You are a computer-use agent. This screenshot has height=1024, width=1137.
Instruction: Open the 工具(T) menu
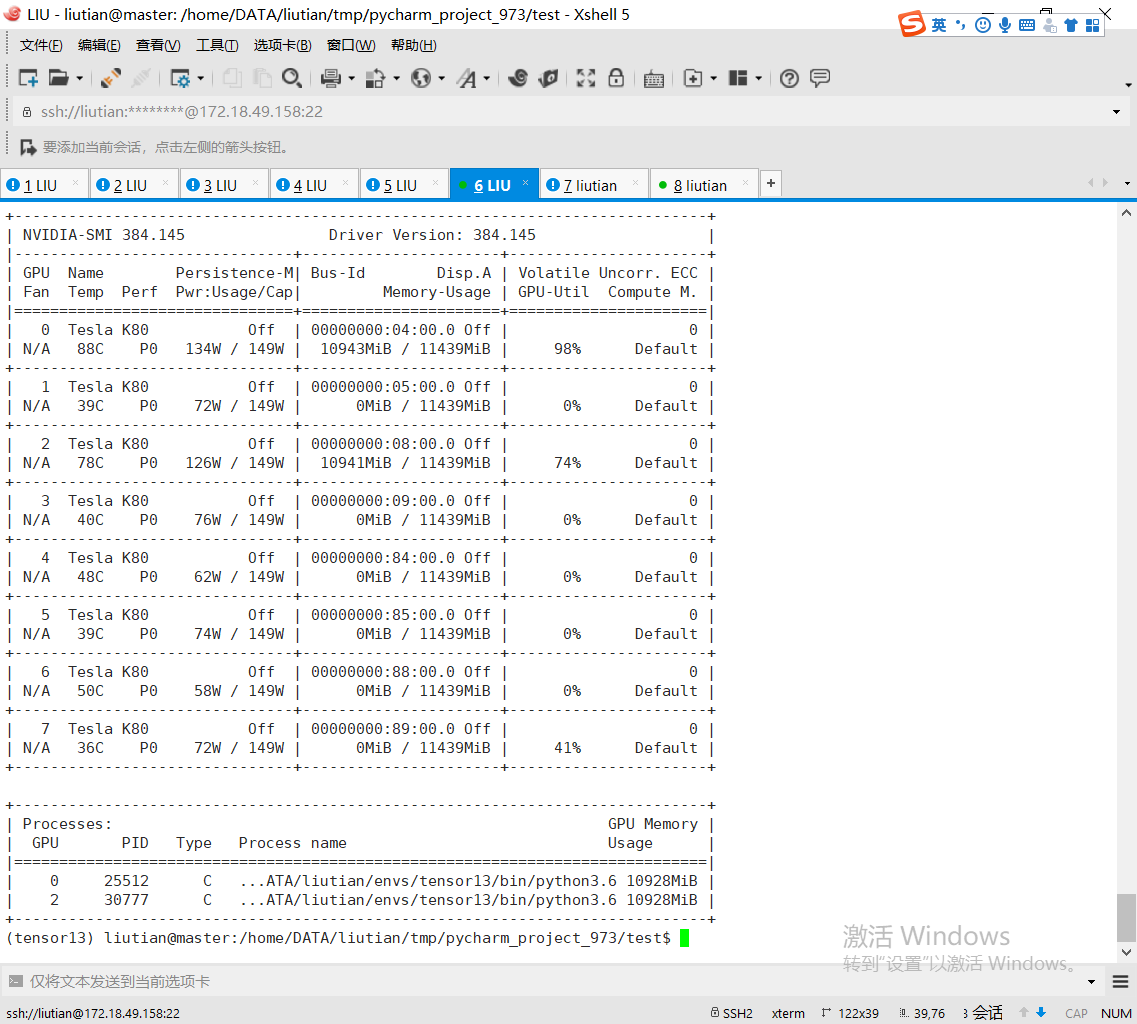coord(217,45)
